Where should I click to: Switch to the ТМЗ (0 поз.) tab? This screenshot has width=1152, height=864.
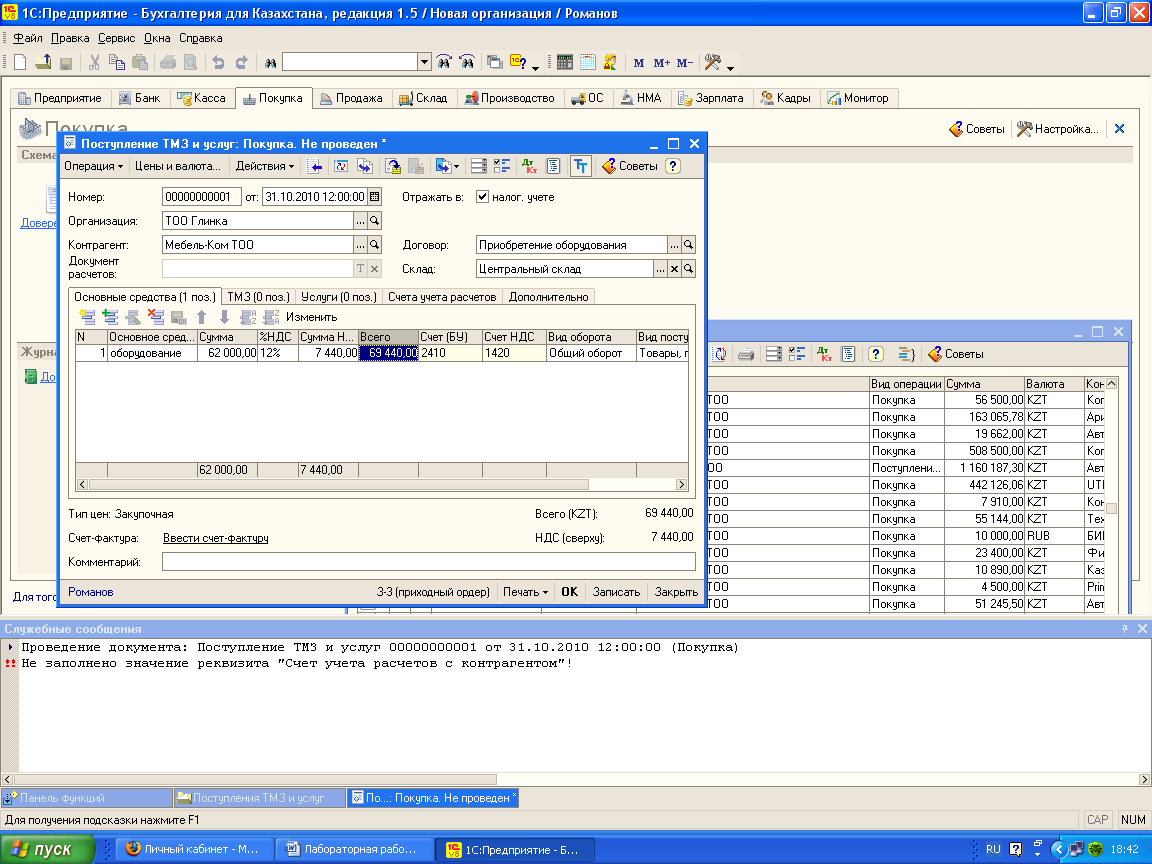[259, 297]
